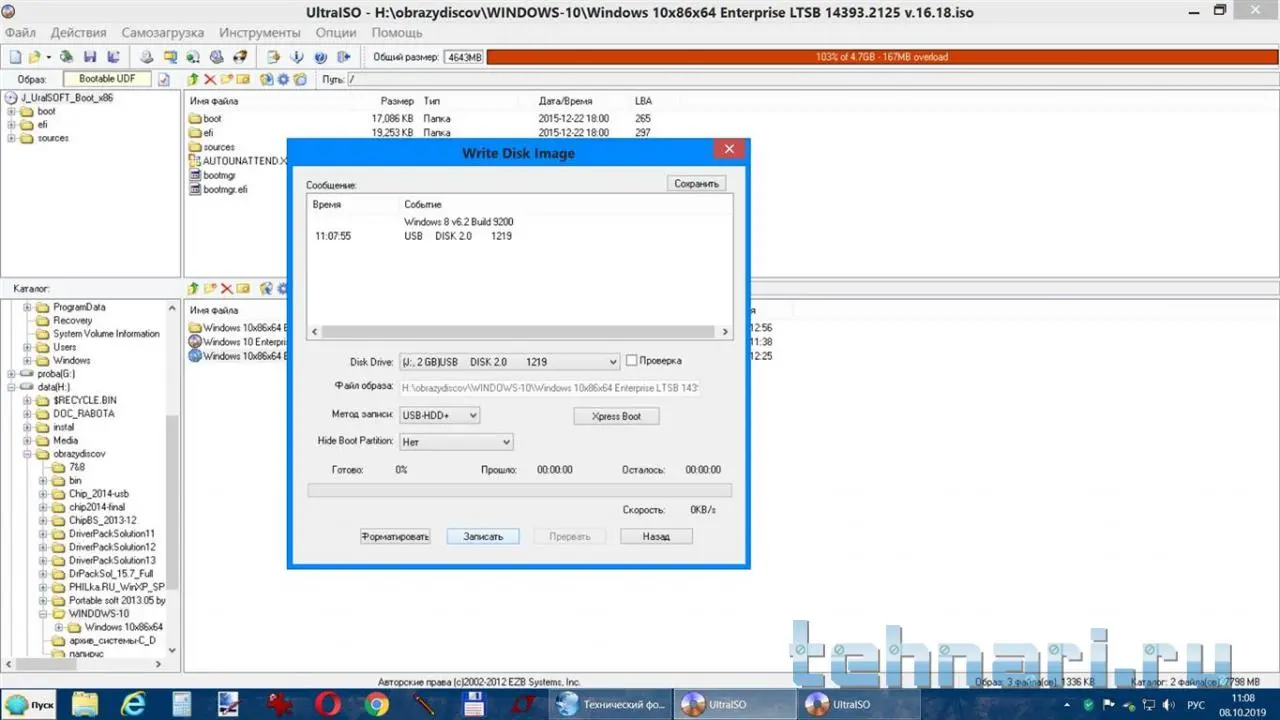Open the Самозагрузка menu
This screenshot has width=1280, height=720.
[x=163, y=33]
